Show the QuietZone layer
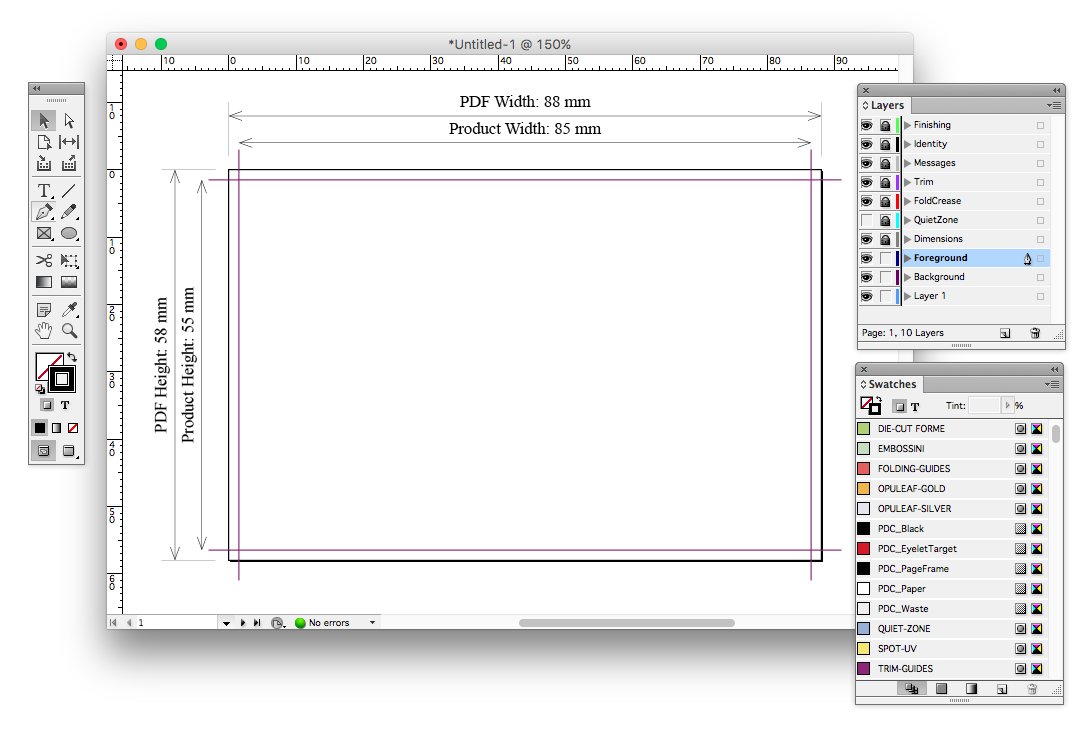The image size is (1077, 743). click(x=867, y=220)
